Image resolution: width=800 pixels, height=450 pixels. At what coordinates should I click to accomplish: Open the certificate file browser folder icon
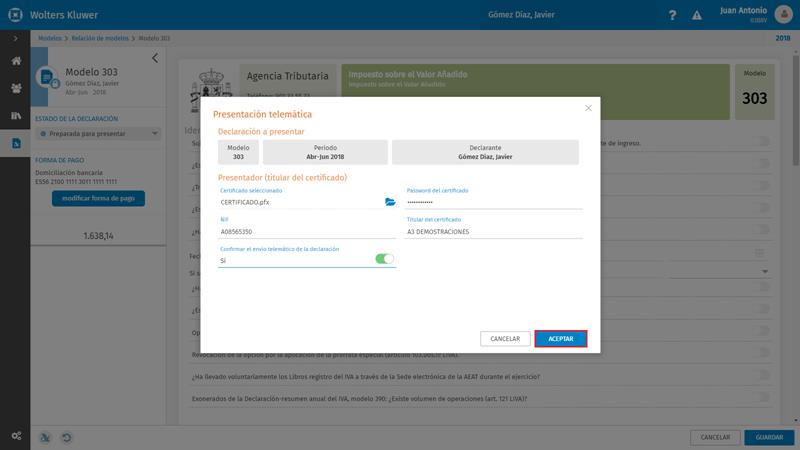point(390,202)
